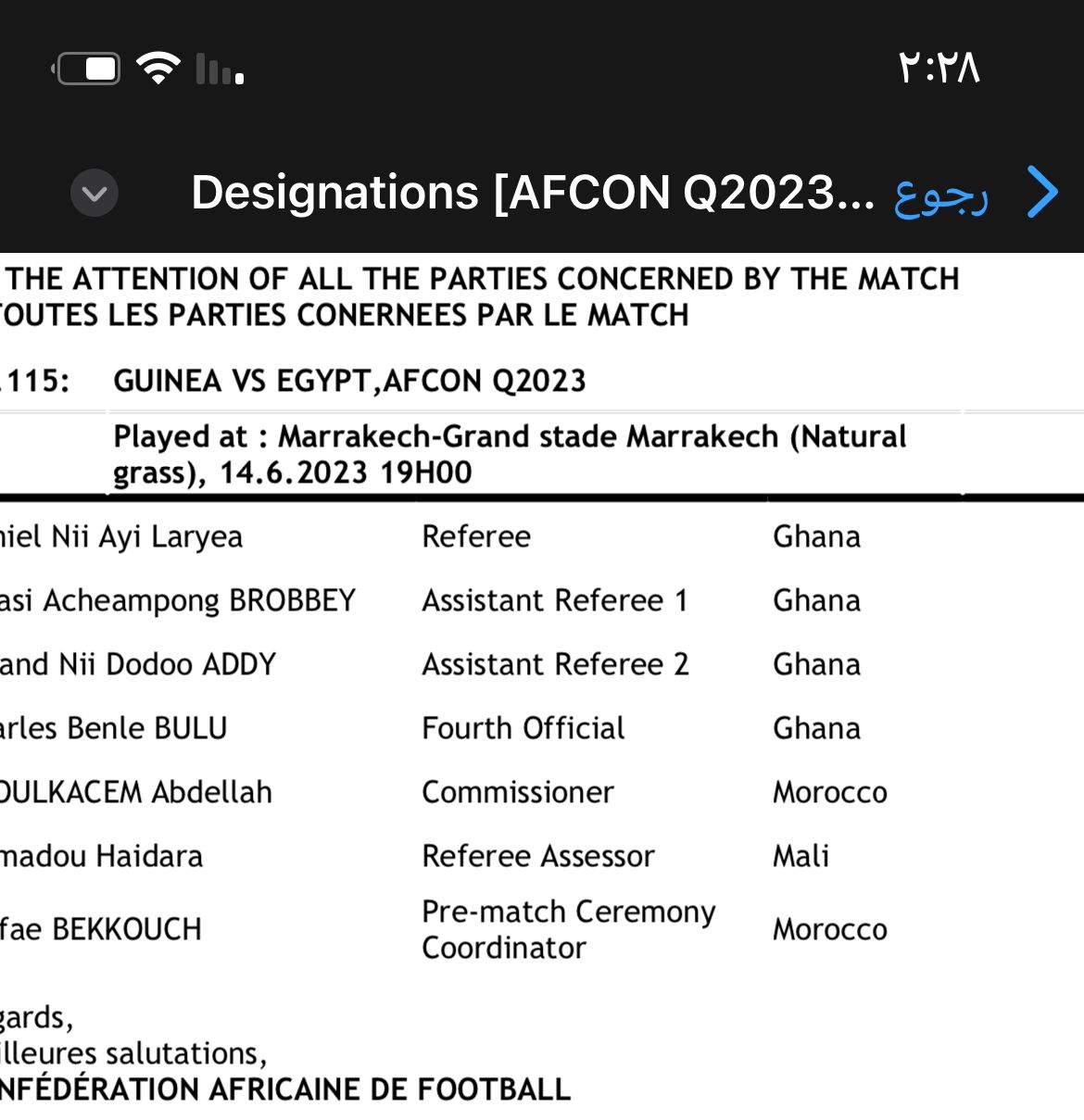Click the Referee Assessor role cell
The height and width of the screenshot is (1120, 1084).
538,856
